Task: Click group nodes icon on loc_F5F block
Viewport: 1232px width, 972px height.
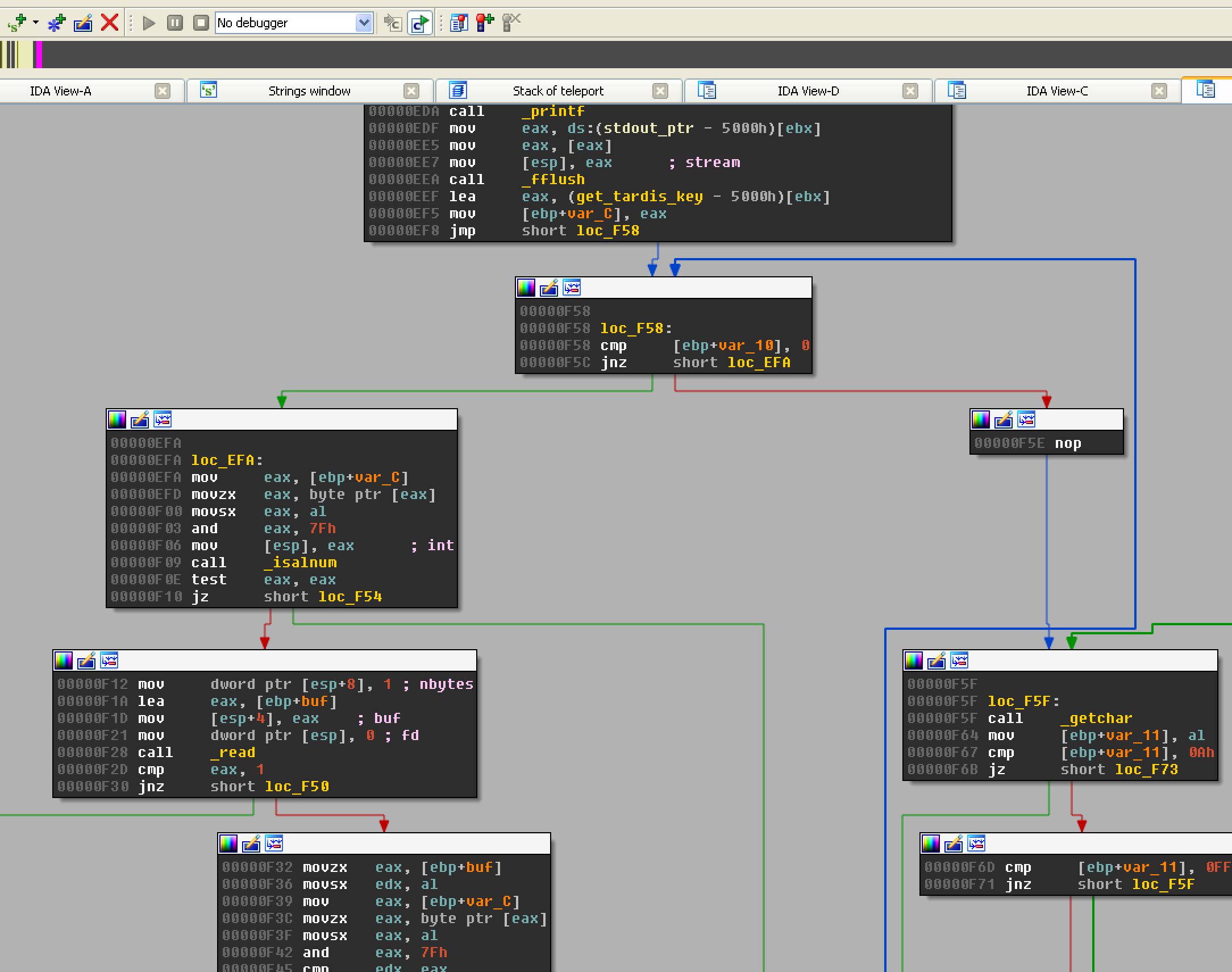Action: [960, 661]
